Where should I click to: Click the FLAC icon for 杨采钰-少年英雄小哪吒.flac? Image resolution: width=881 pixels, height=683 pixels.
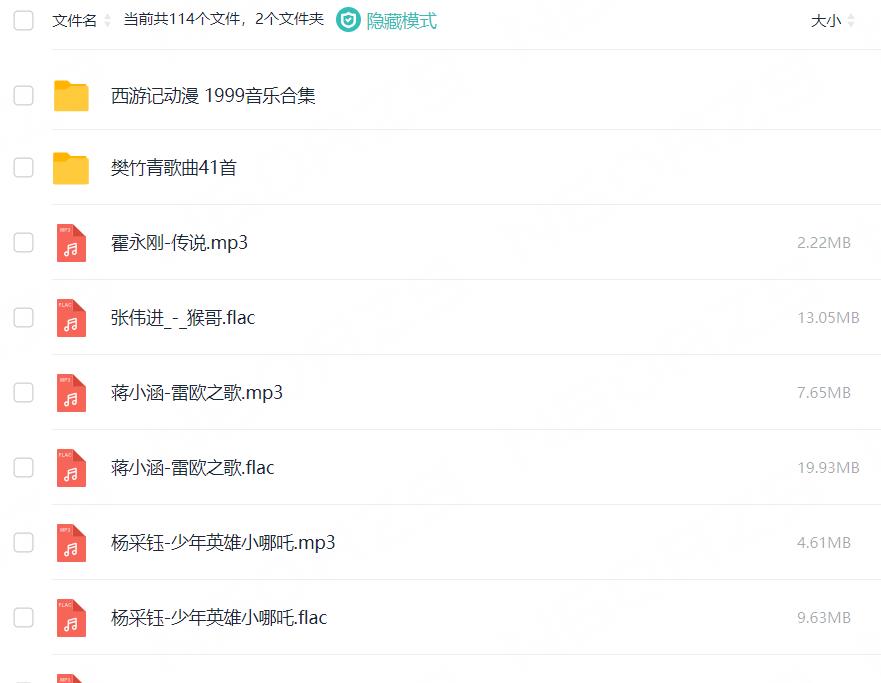[70, 617]
